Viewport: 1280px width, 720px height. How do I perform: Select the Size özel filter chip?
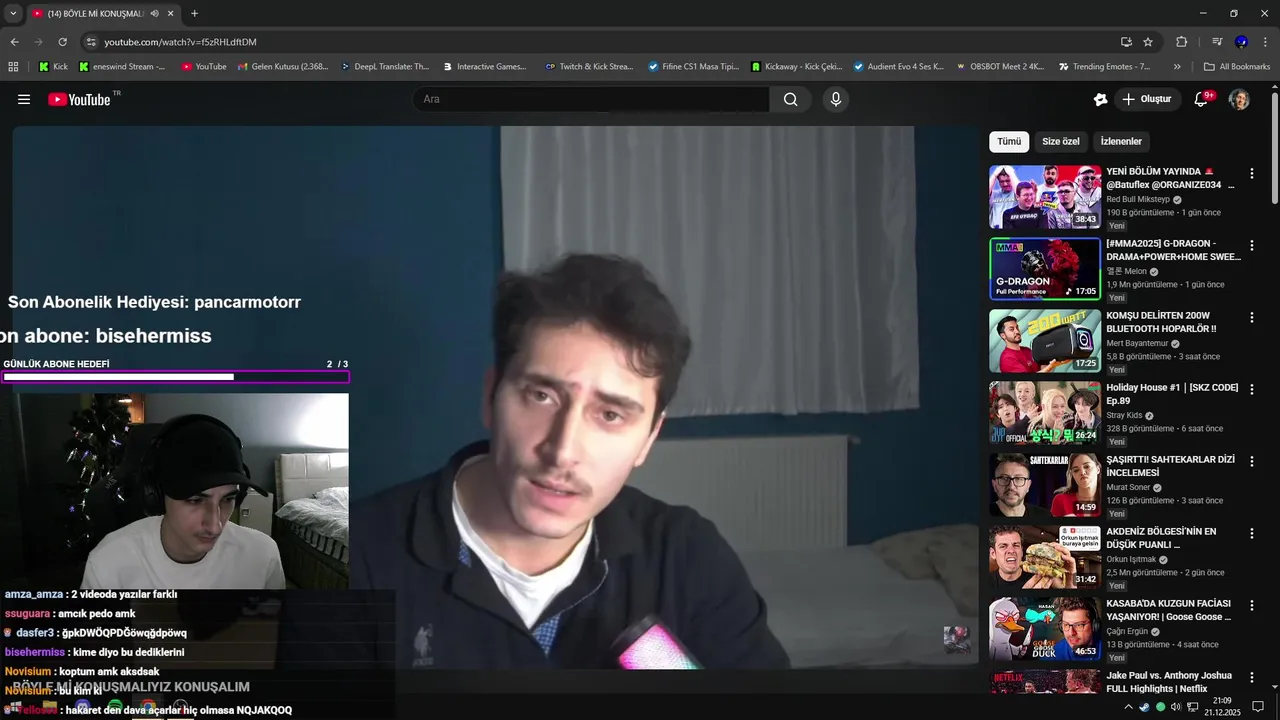click(1061, 141)
